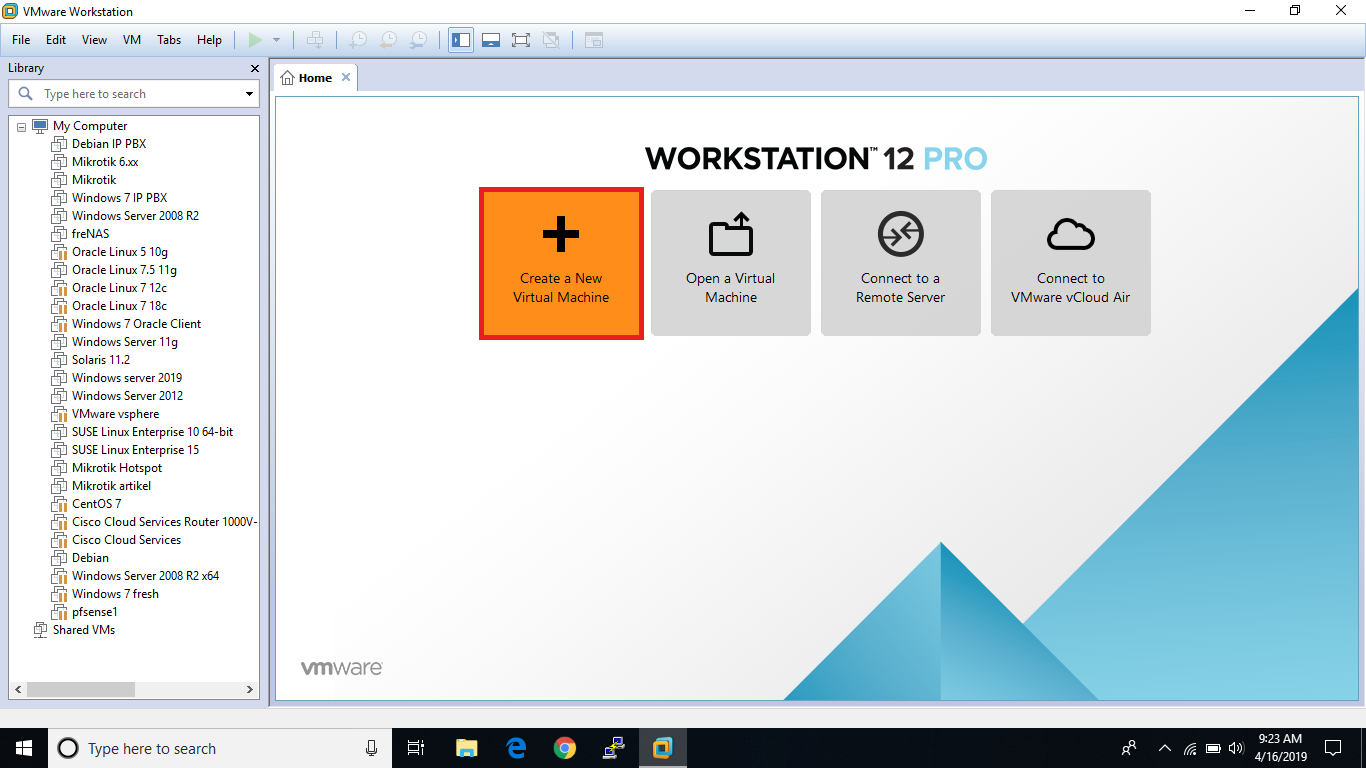Collapse the My Computer tree node
Image resolution: width=1366 pixels, height=768 pixels.
[21, 125]
